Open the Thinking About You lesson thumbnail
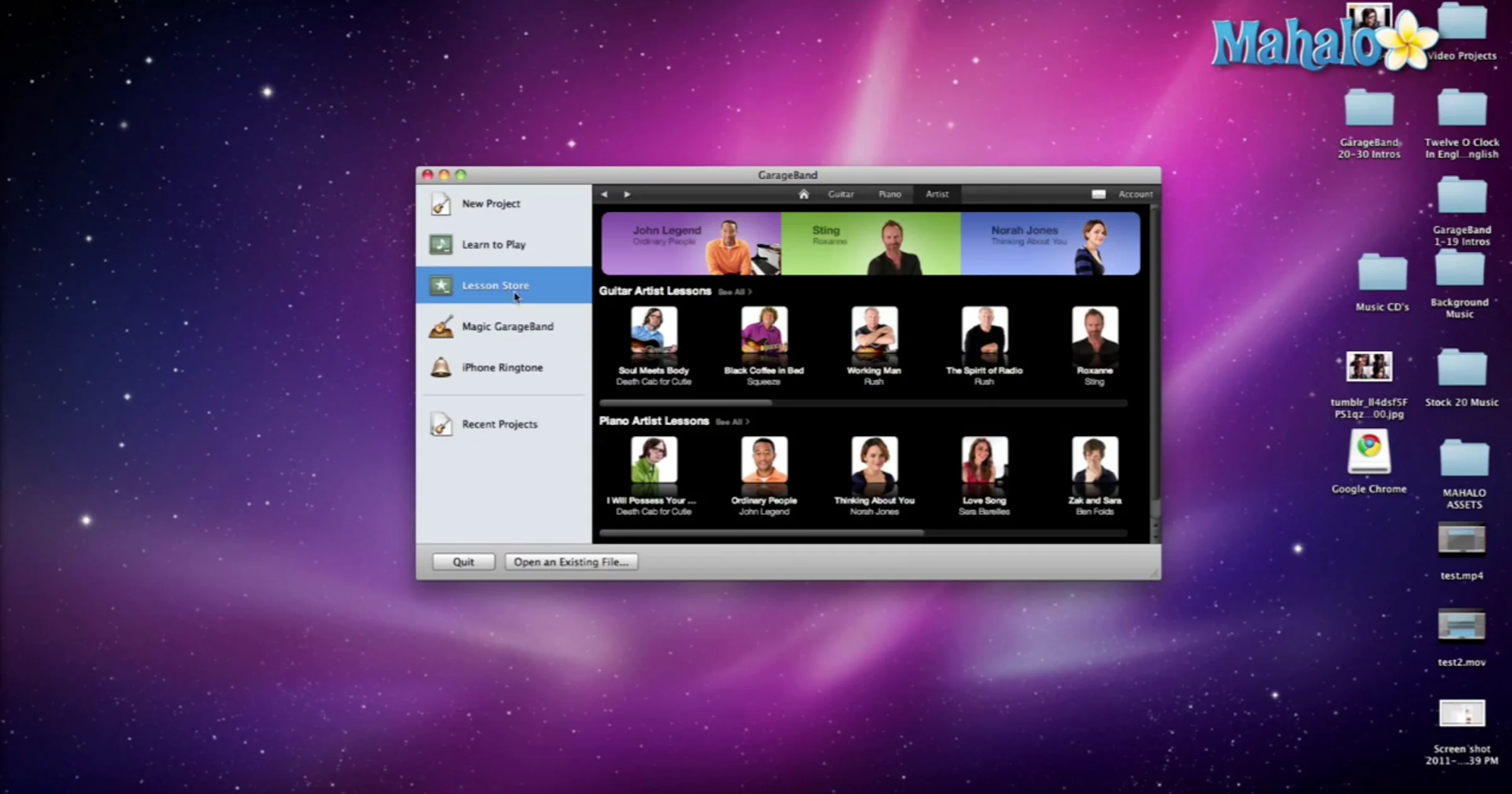 (874, 460)
